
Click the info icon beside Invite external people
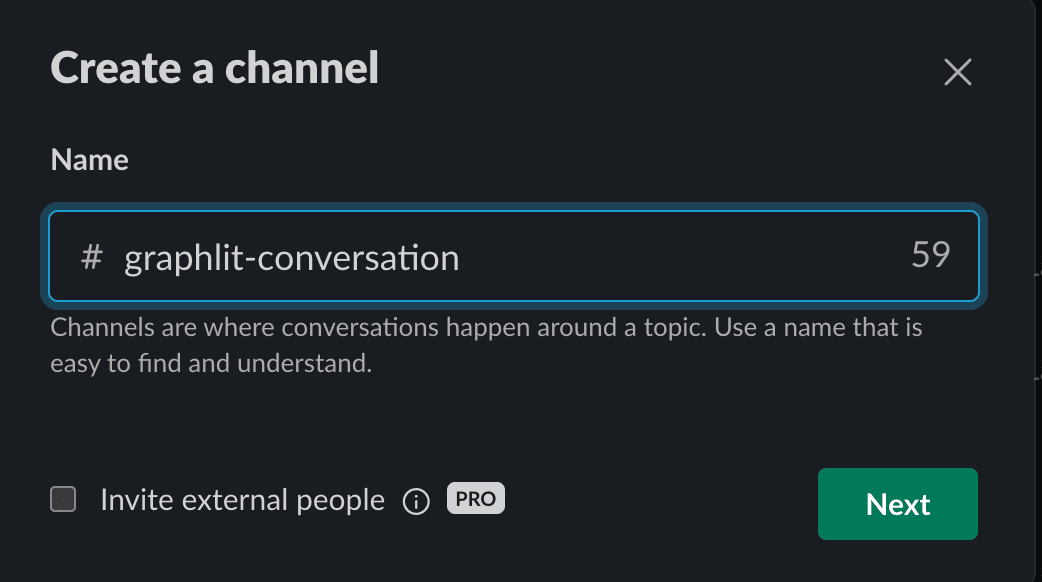click(x=416, y=501)
